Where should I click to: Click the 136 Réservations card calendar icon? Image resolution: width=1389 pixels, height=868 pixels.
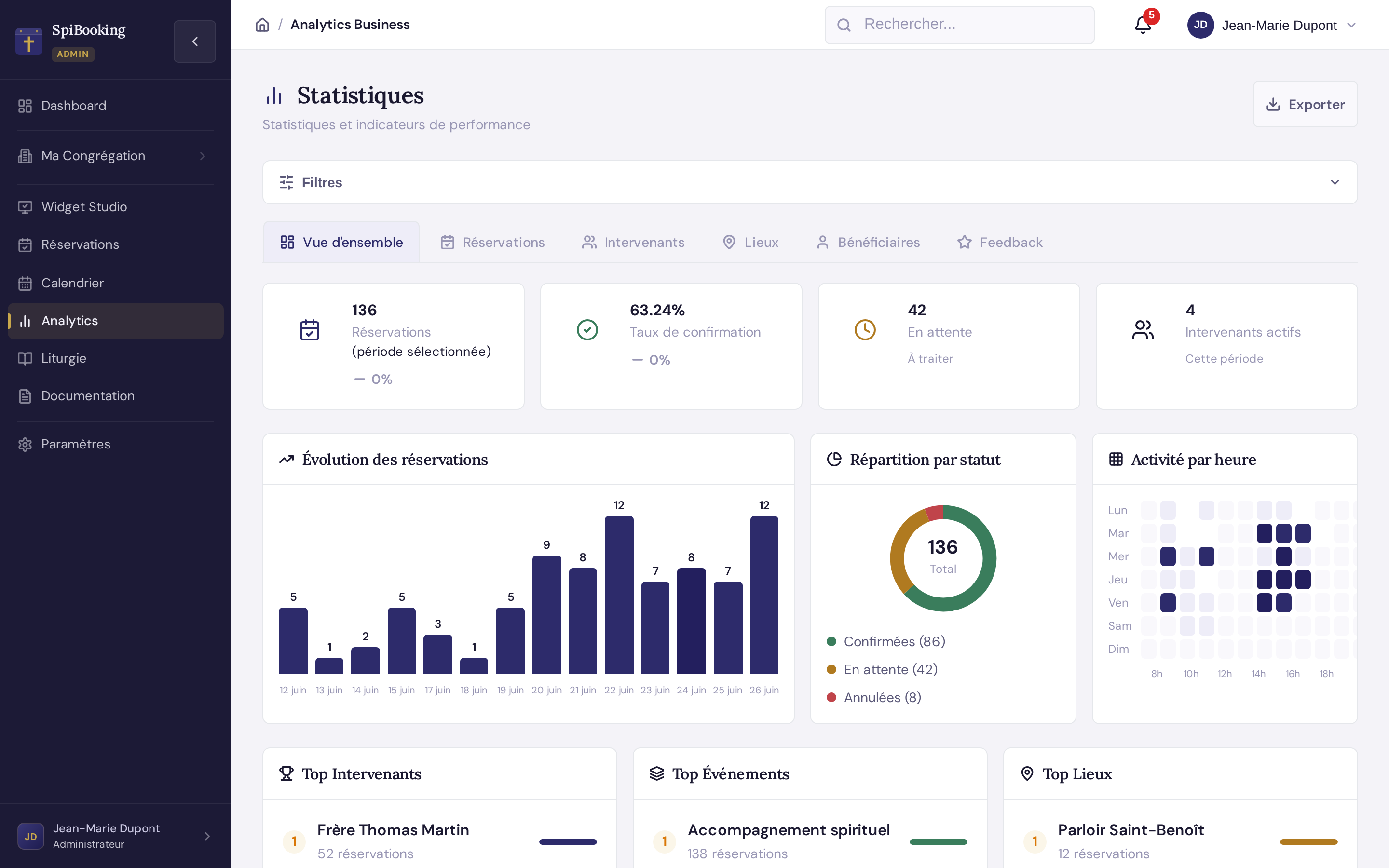309,329
